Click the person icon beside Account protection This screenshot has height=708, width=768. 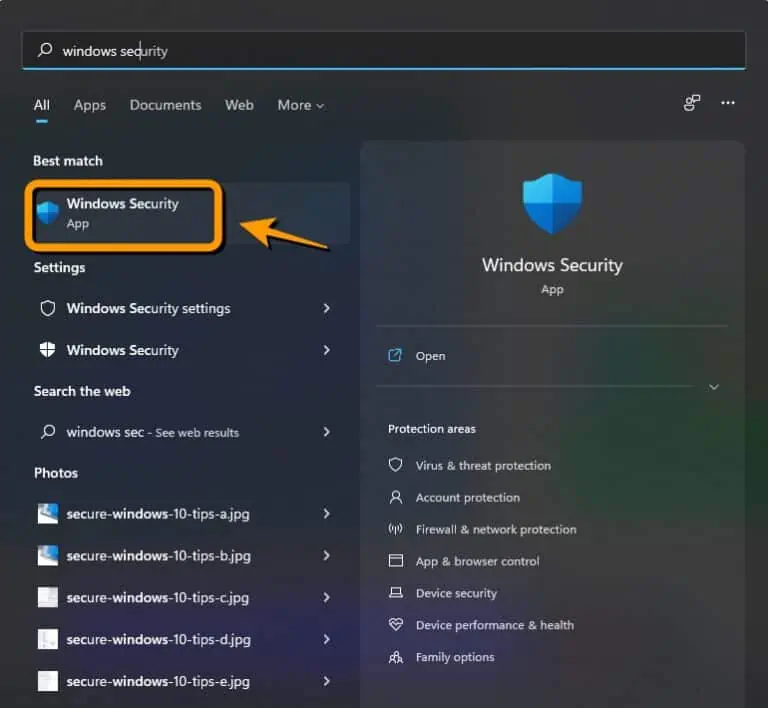[395, 497]
